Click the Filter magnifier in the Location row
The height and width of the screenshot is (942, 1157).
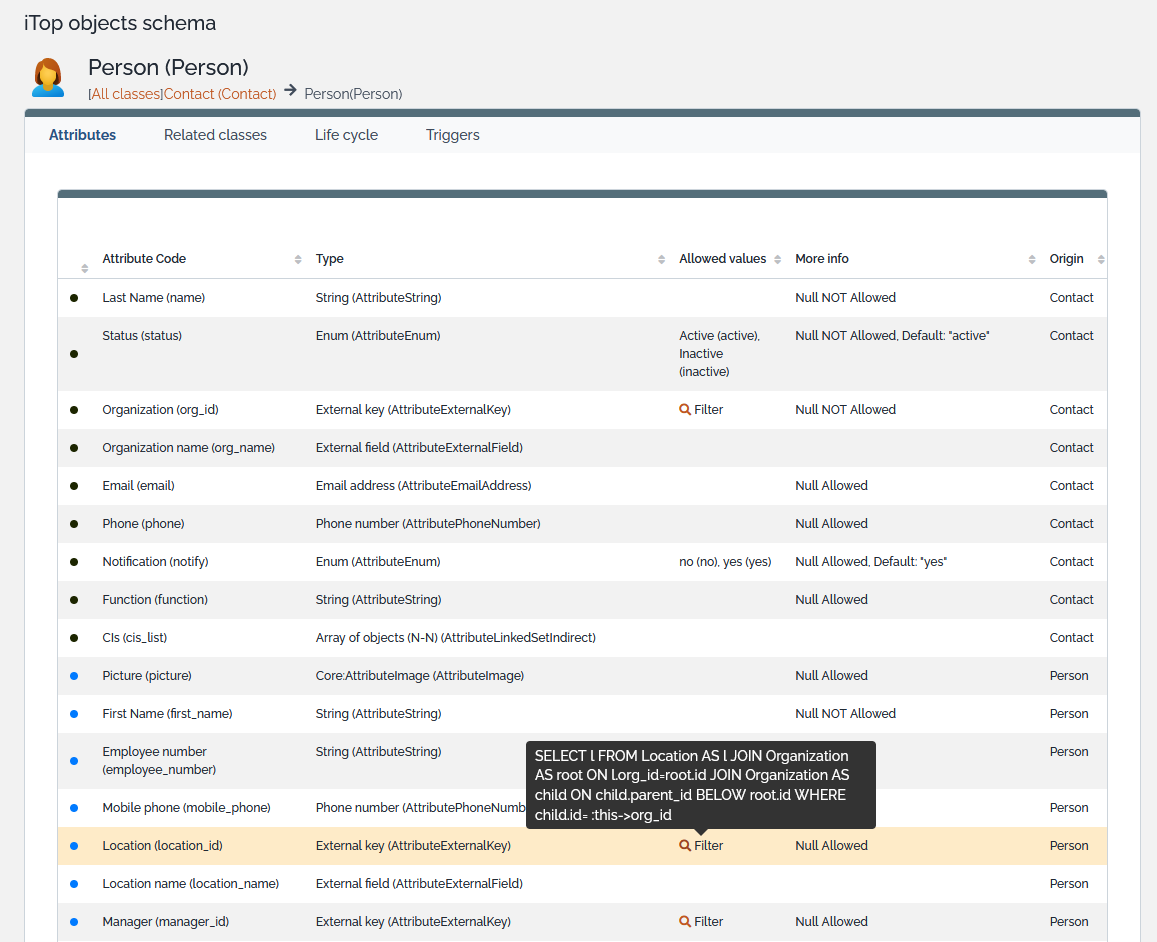click(685, 846)
